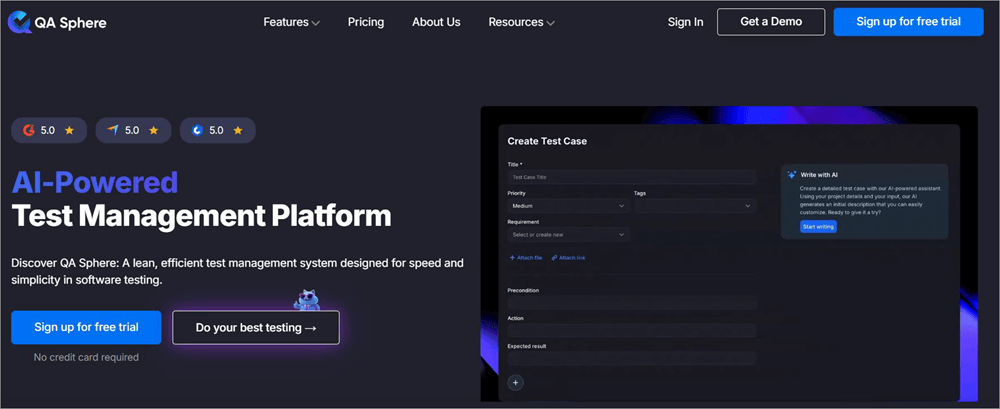This screenshot has width=1000, height=409.
Task: Click the Sign In link
Action: point(685,22)
